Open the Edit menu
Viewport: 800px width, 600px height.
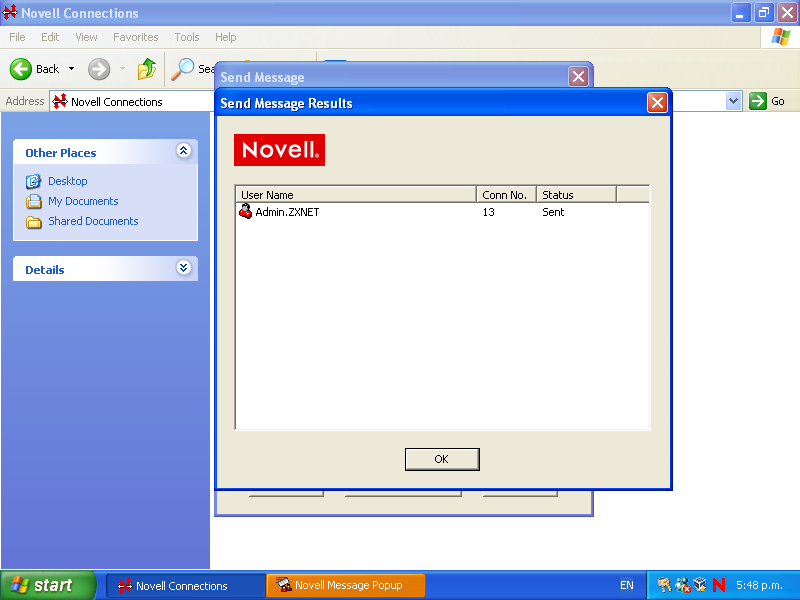click(x=50, y=37)
